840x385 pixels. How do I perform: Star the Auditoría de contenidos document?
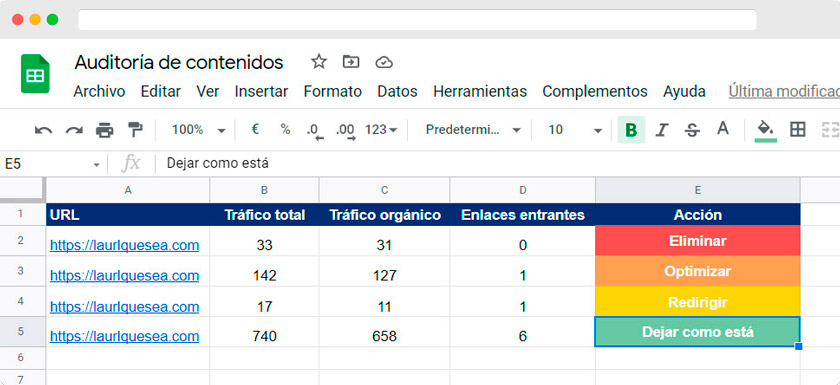click(319, 62)
